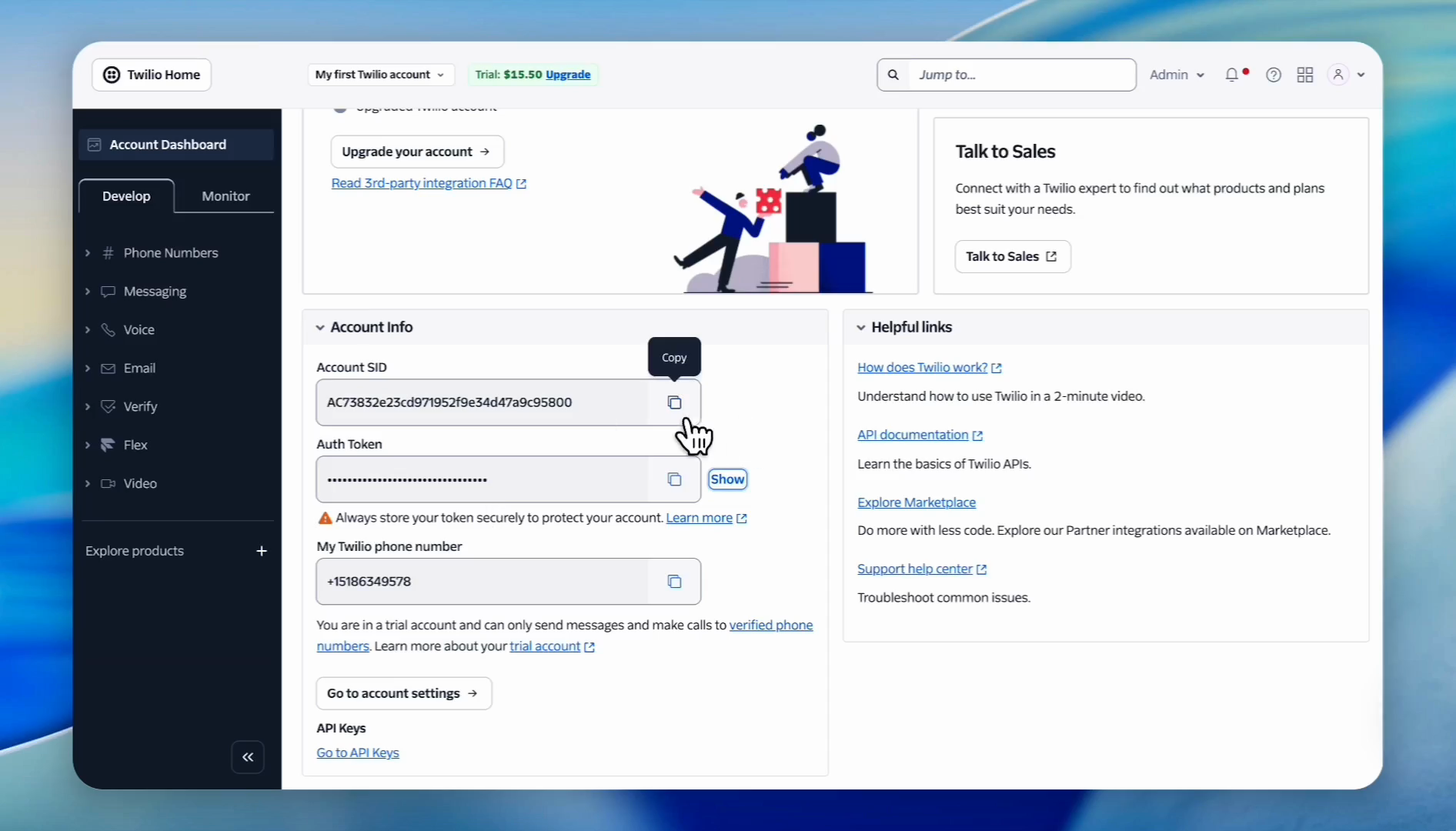Collapse the Account Info section

coord(320,328)
